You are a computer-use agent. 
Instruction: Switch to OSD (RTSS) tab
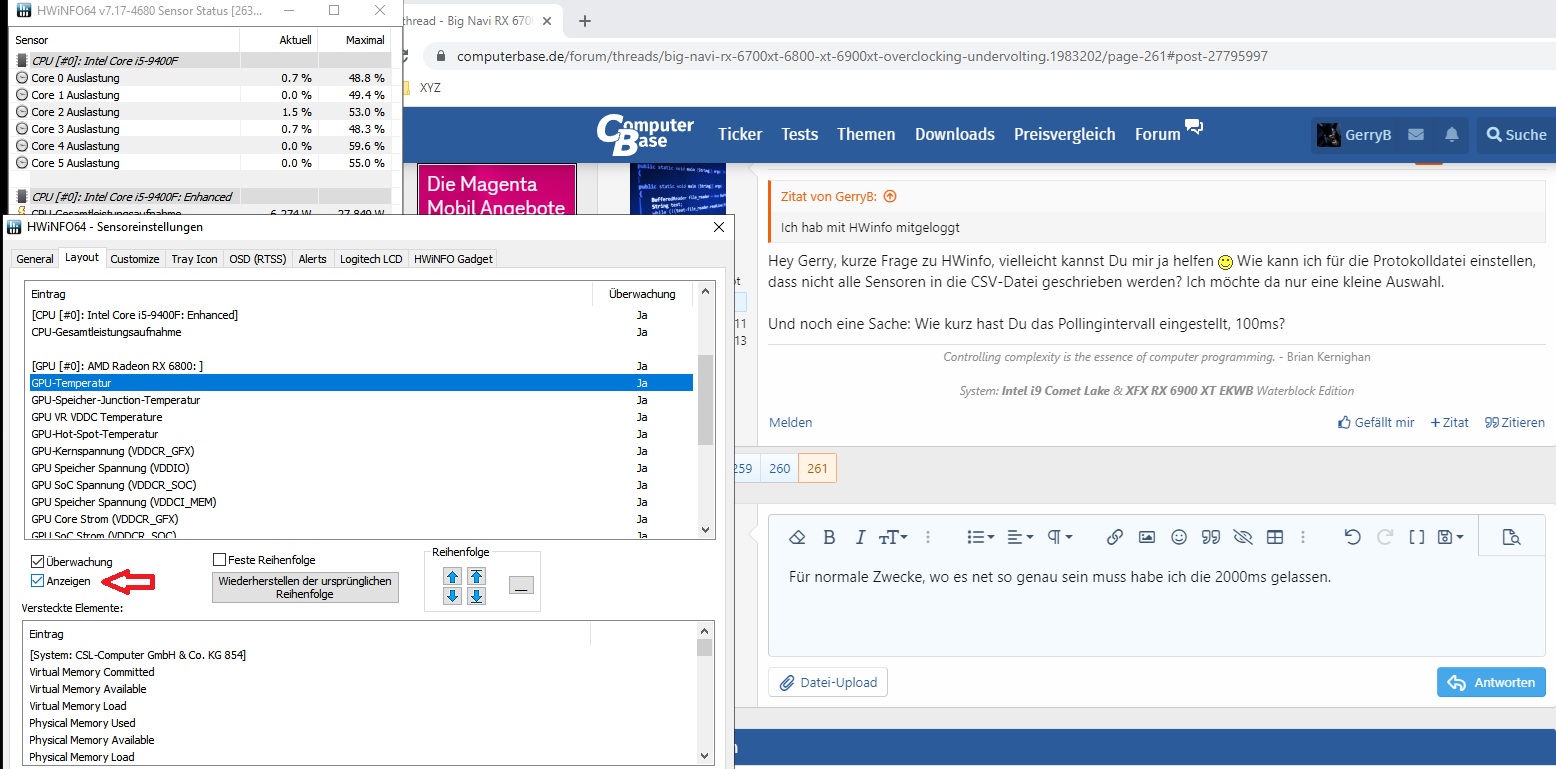point(258,259)
